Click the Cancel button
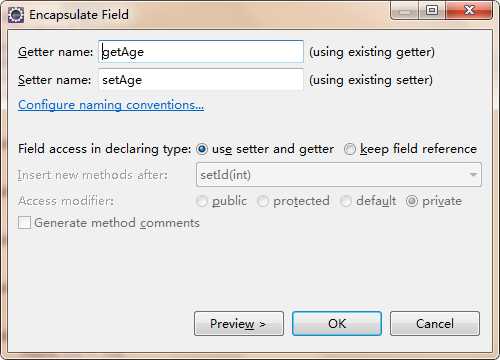Screen dimensions: 500x360 435,323
